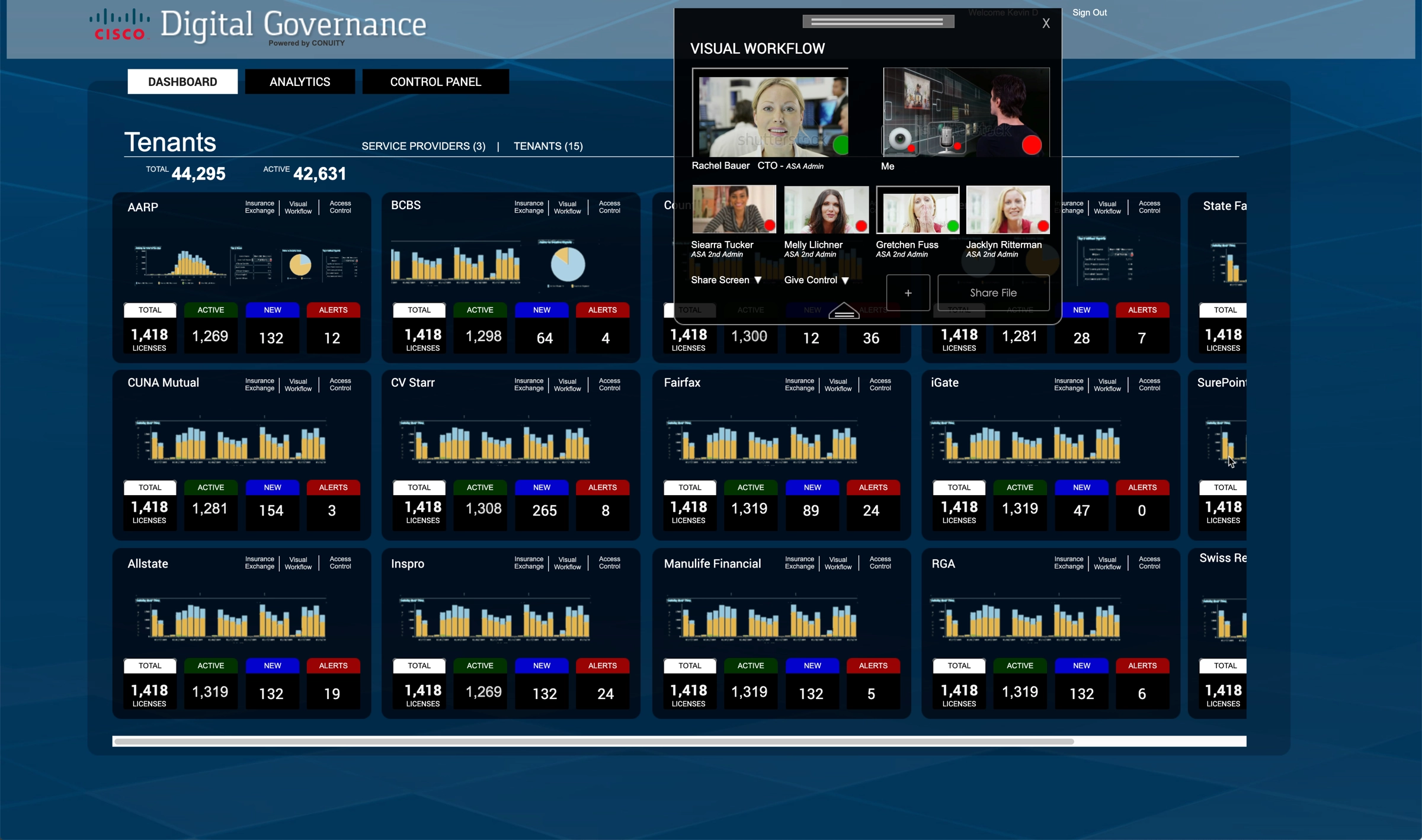Click the Fairfax Alerts badge

coord(873,488)
